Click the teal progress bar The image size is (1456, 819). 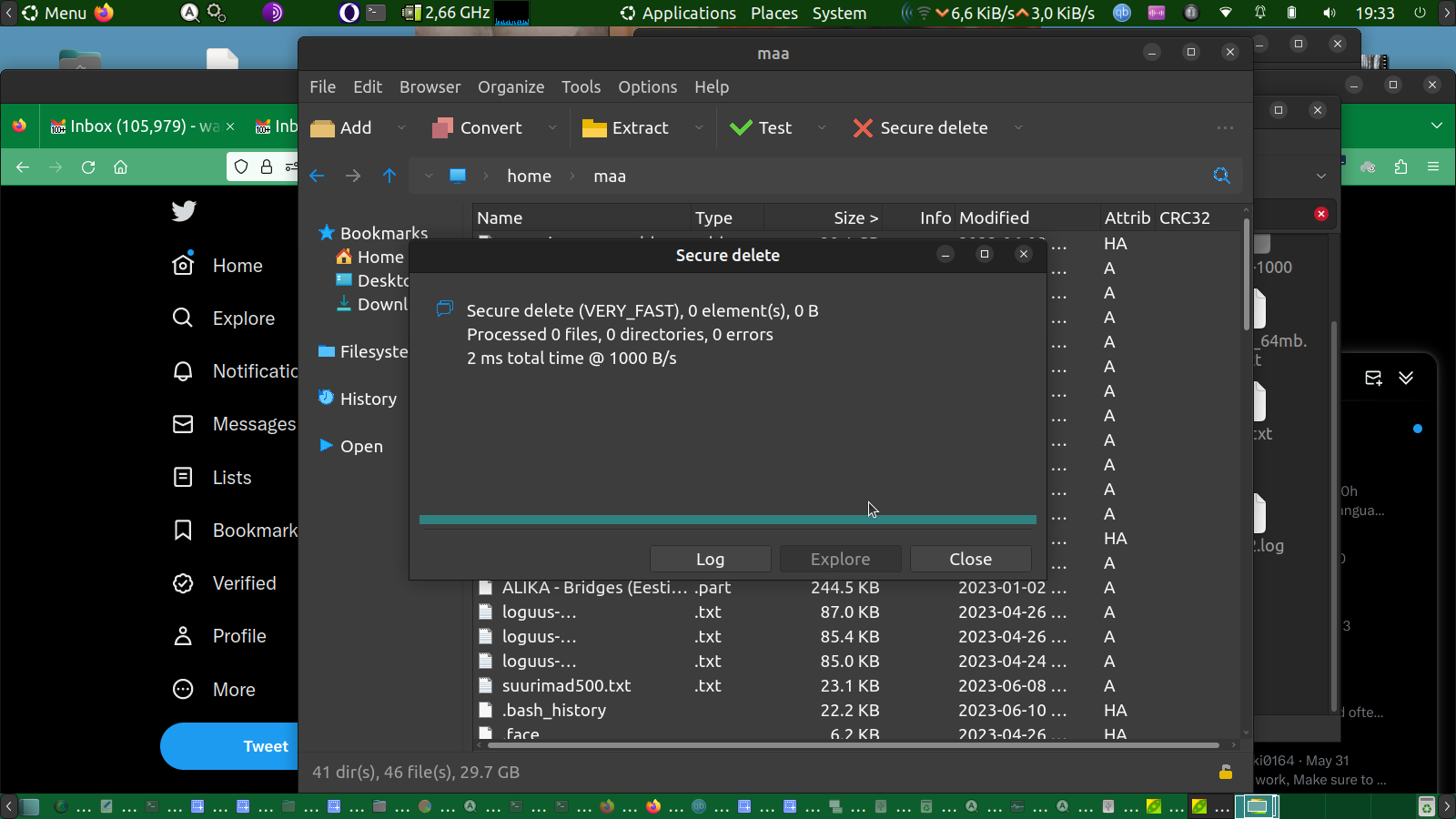click(727, 520)
